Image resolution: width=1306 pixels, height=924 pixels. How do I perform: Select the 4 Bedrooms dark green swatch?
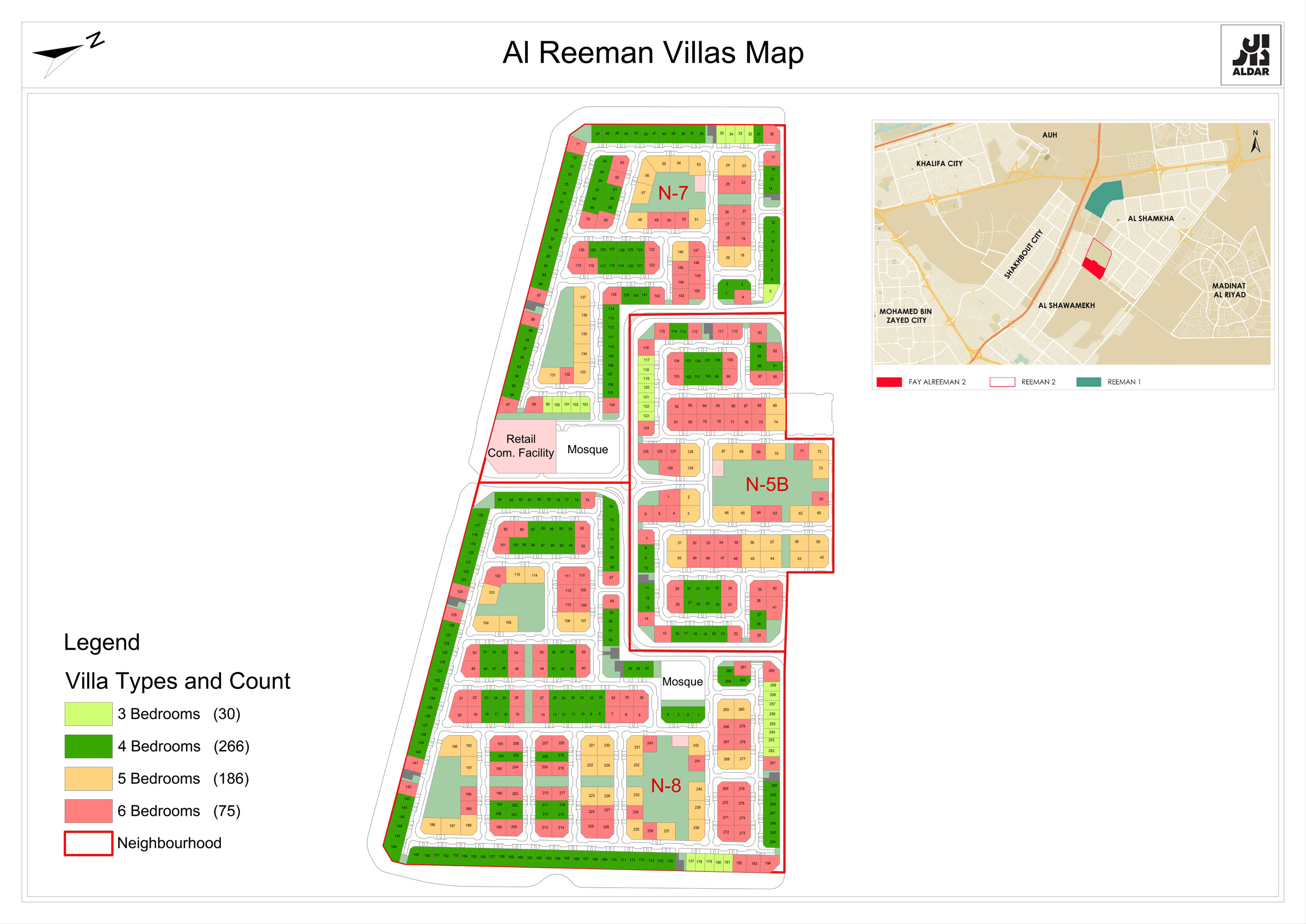tap(88, 746)
